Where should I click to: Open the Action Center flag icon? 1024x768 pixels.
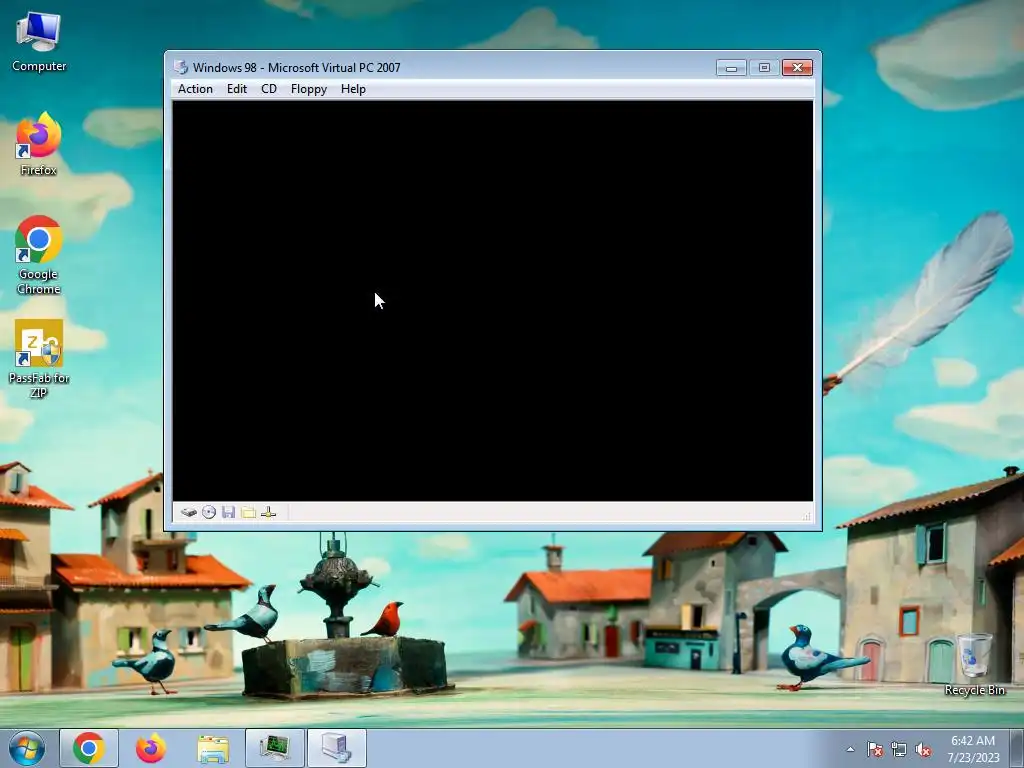point(874,750)
